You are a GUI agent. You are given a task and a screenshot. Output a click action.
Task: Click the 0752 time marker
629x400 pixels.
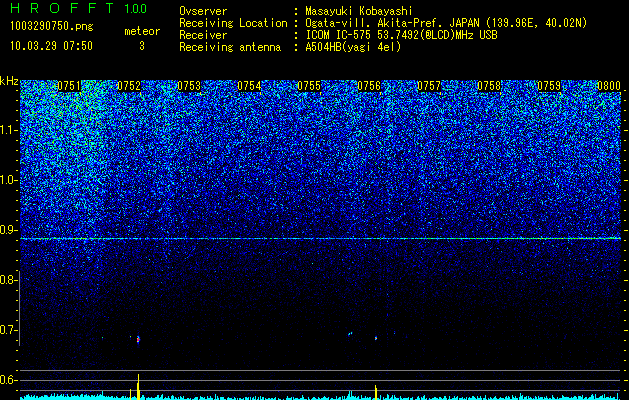pyautogui.click(x=129, y=86)
